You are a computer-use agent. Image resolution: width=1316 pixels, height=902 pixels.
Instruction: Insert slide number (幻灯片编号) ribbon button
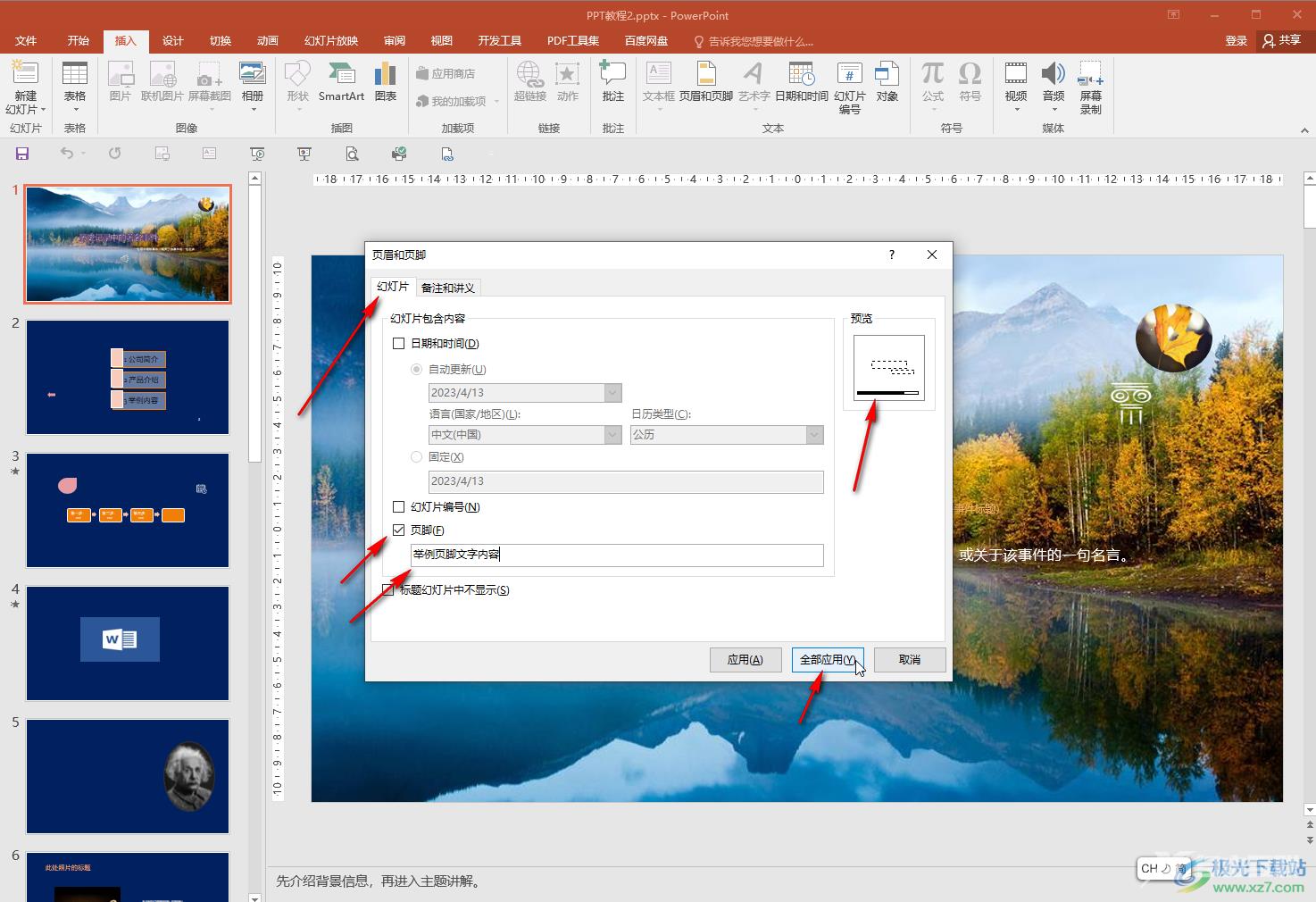pyautogui.click(x=849, y=88)
